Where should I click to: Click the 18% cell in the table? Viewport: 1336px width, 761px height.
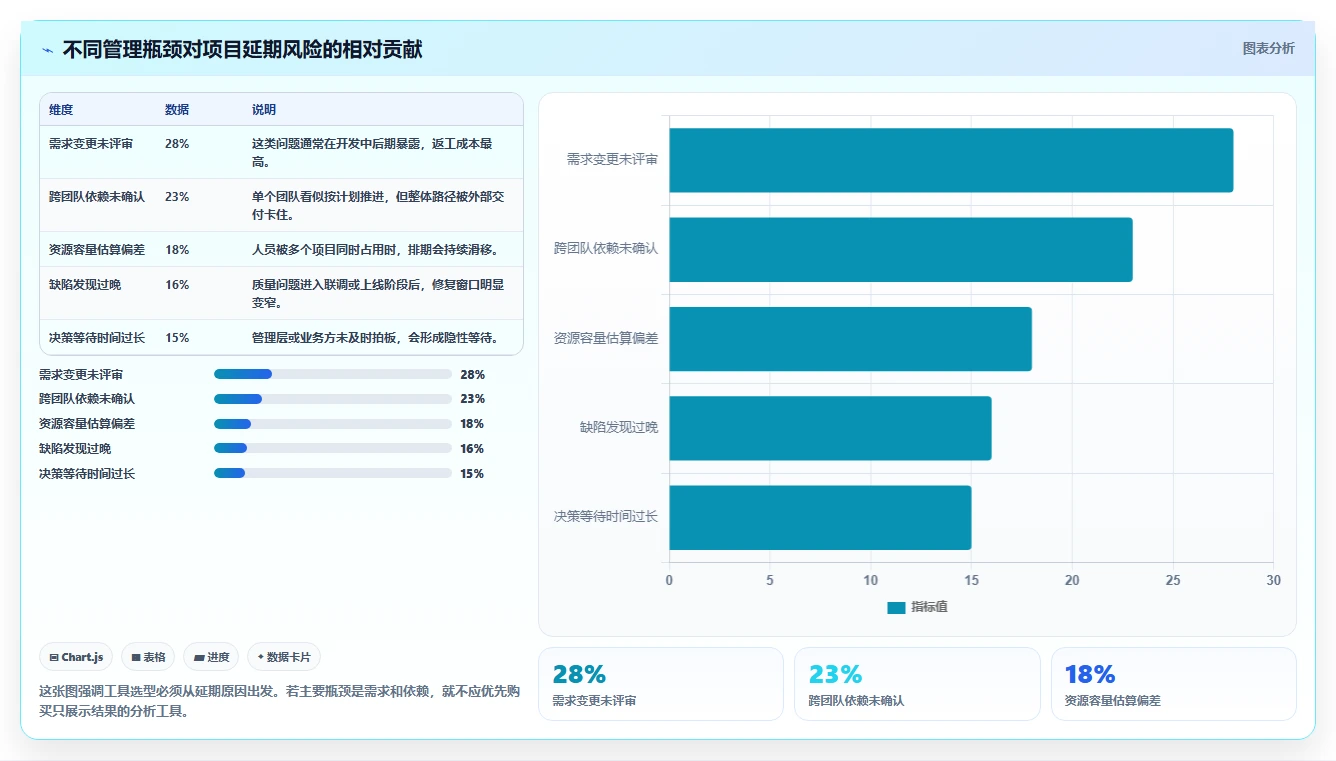tap(177, 250)
